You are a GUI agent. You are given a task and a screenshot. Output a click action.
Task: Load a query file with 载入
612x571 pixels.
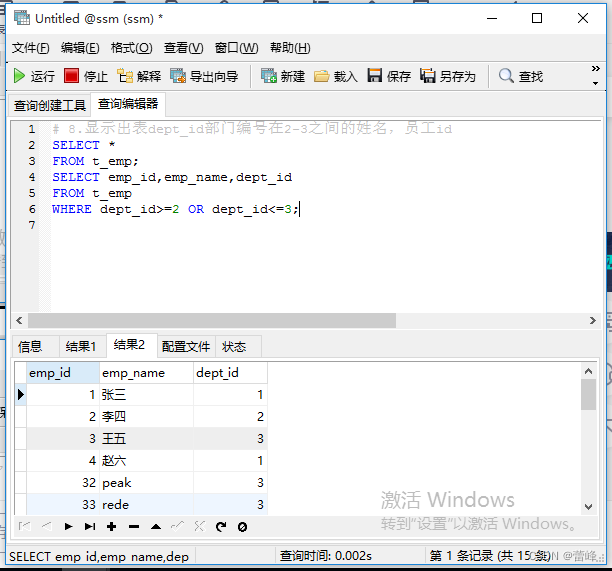[x=336, y=76]
